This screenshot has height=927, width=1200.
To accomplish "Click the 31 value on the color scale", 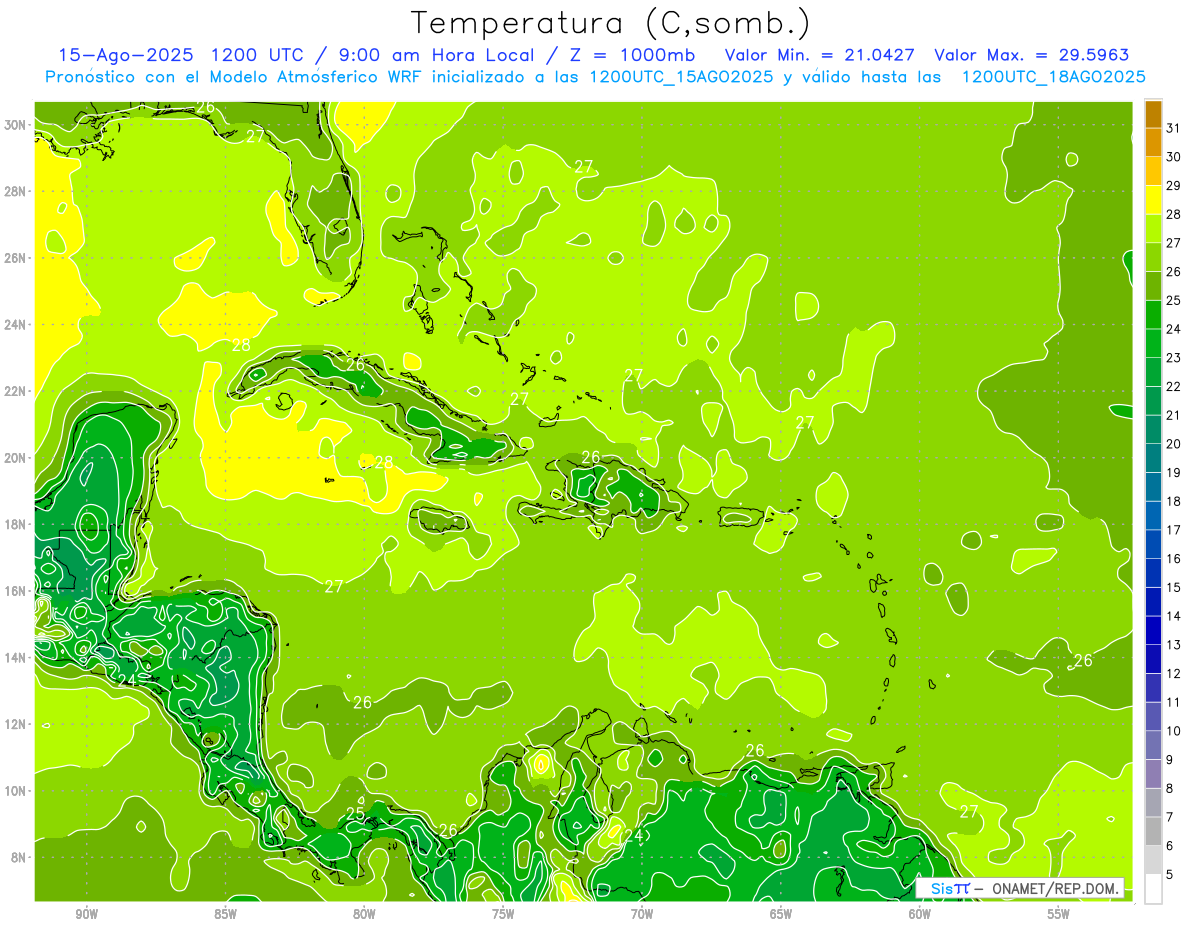I will pyautogui.click(x=1174, y=128).
